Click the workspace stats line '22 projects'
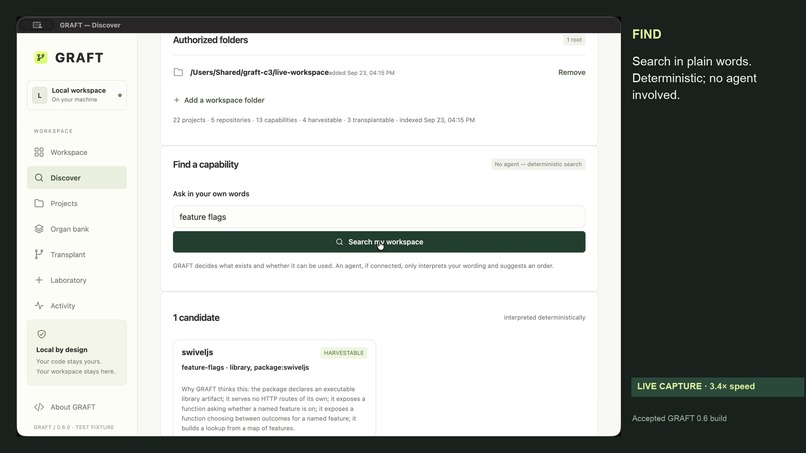Image resolution: width=806 pixels, height=453 pixels. 324,120
